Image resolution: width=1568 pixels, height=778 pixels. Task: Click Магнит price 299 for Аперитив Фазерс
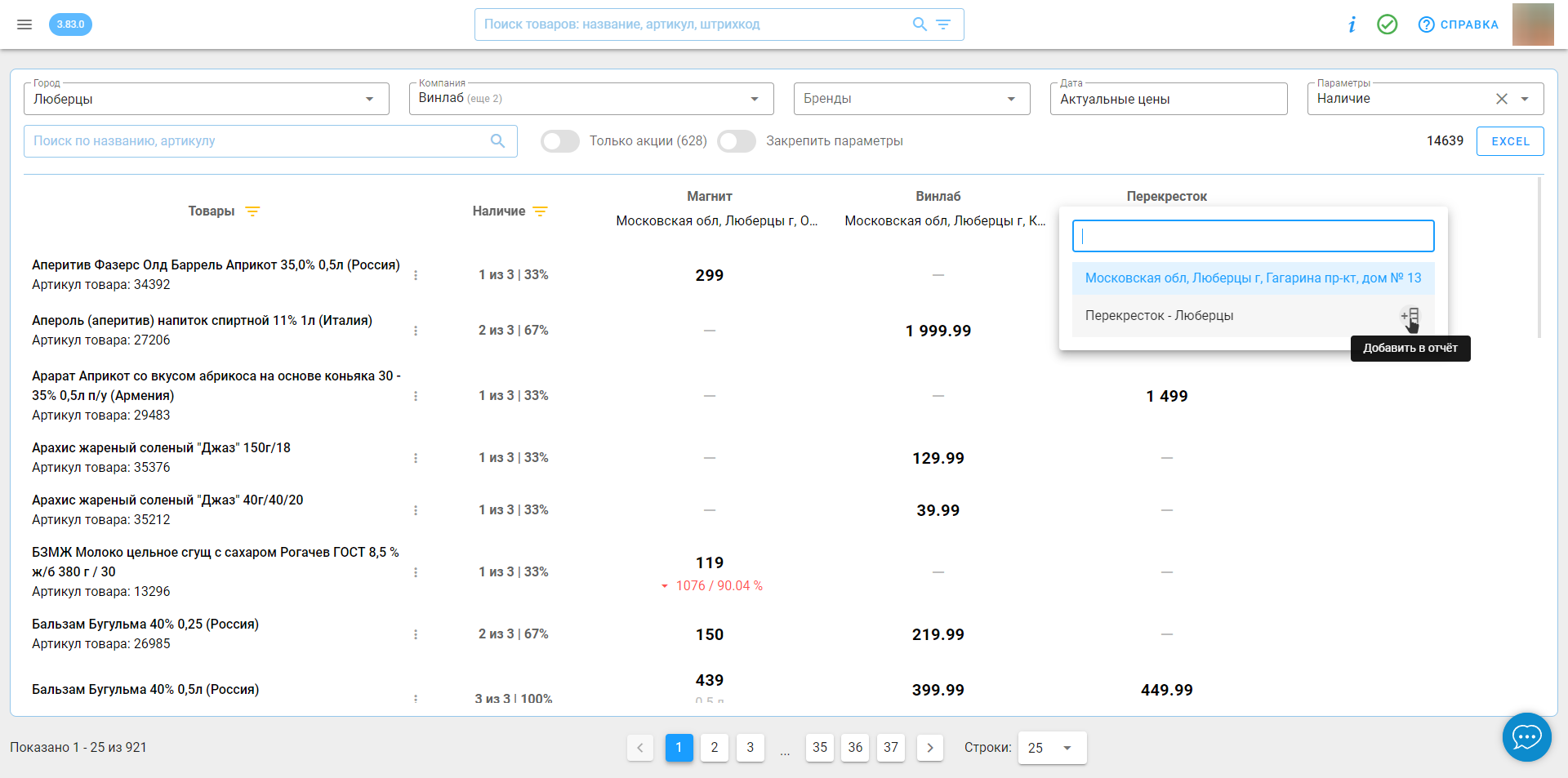[x=710, y=275]
